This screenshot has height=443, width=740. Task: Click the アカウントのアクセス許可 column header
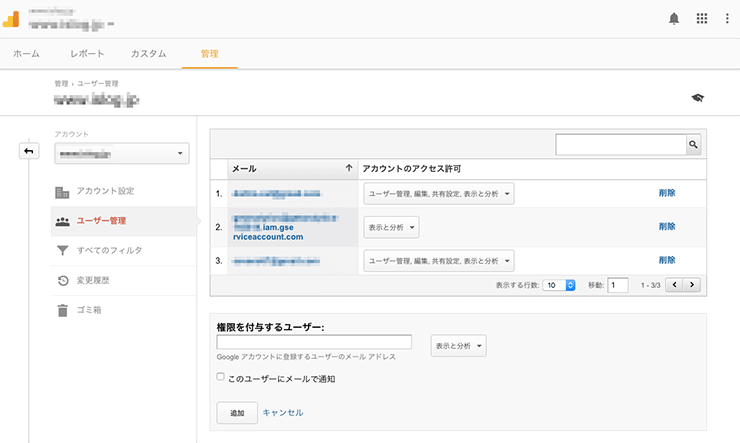pos(412,168)
